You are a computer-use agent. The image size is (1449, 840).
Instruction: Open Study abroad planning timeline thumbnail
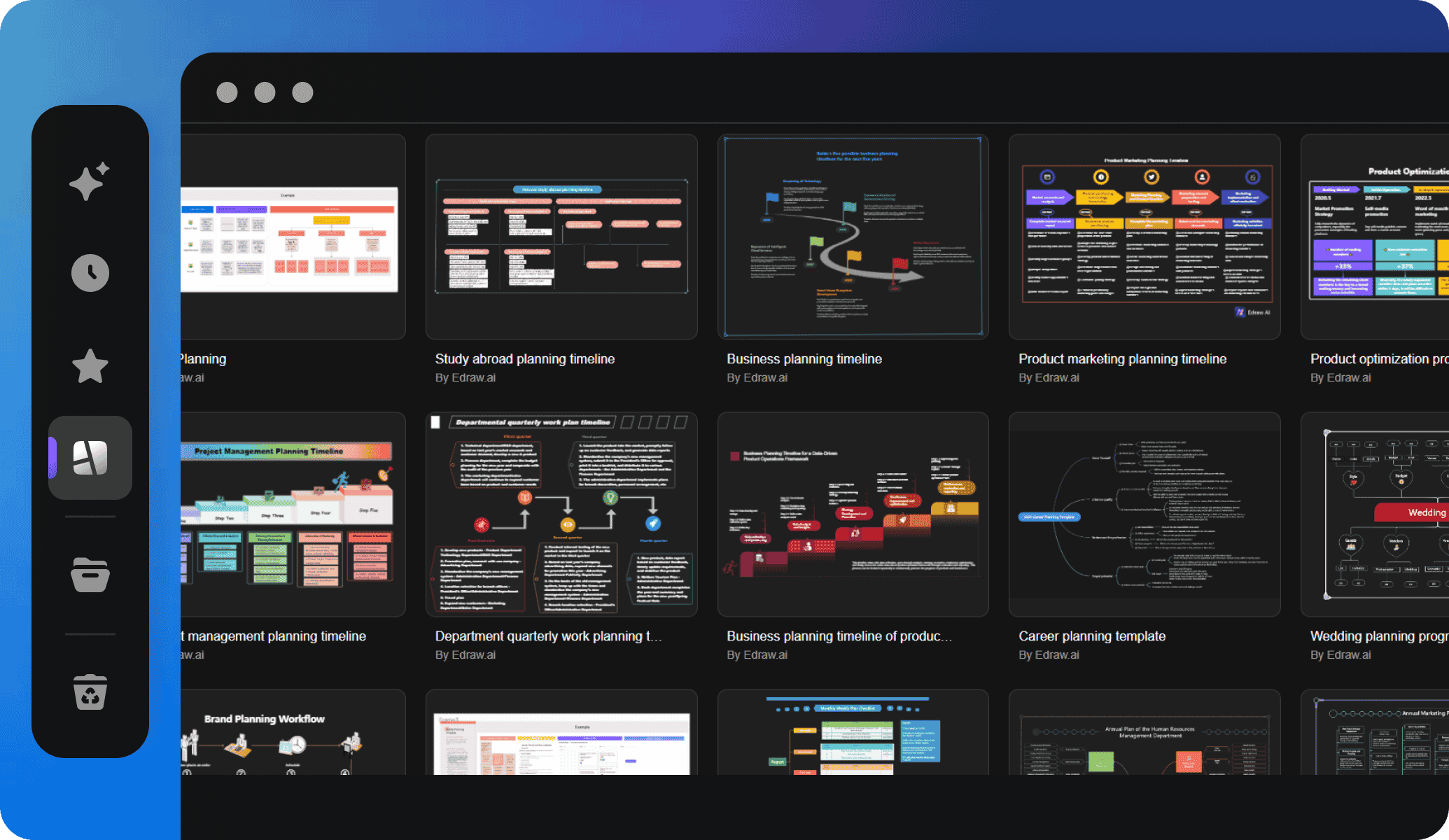click(x=561, y=237)
